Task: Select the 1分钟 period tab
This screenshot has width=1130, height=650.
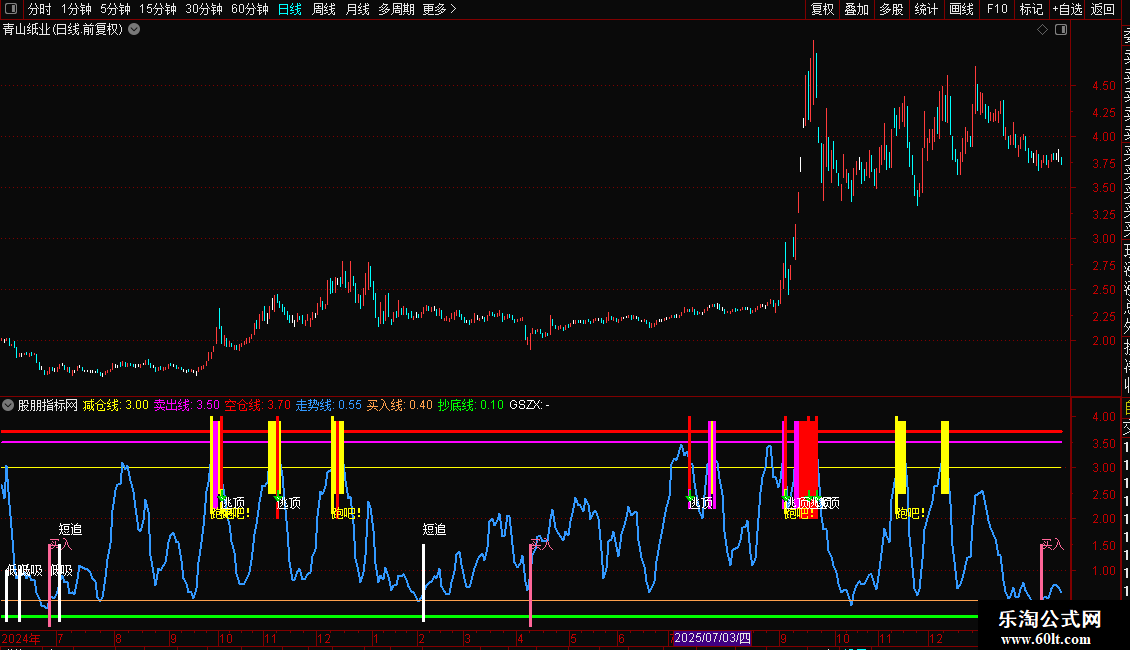Action: point(76,9)
